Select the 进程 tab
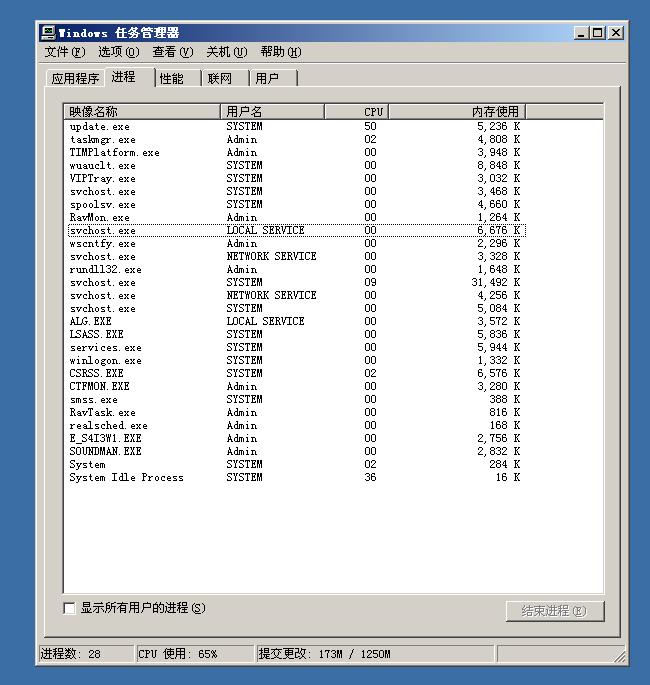Image resolution: width=650 pixels, height=685 pixels. tap(130, 77)
